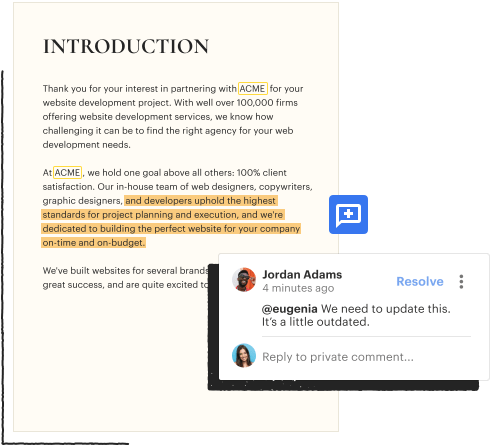Select the ACME token following 'At'
490x446 pixels.
67,172
